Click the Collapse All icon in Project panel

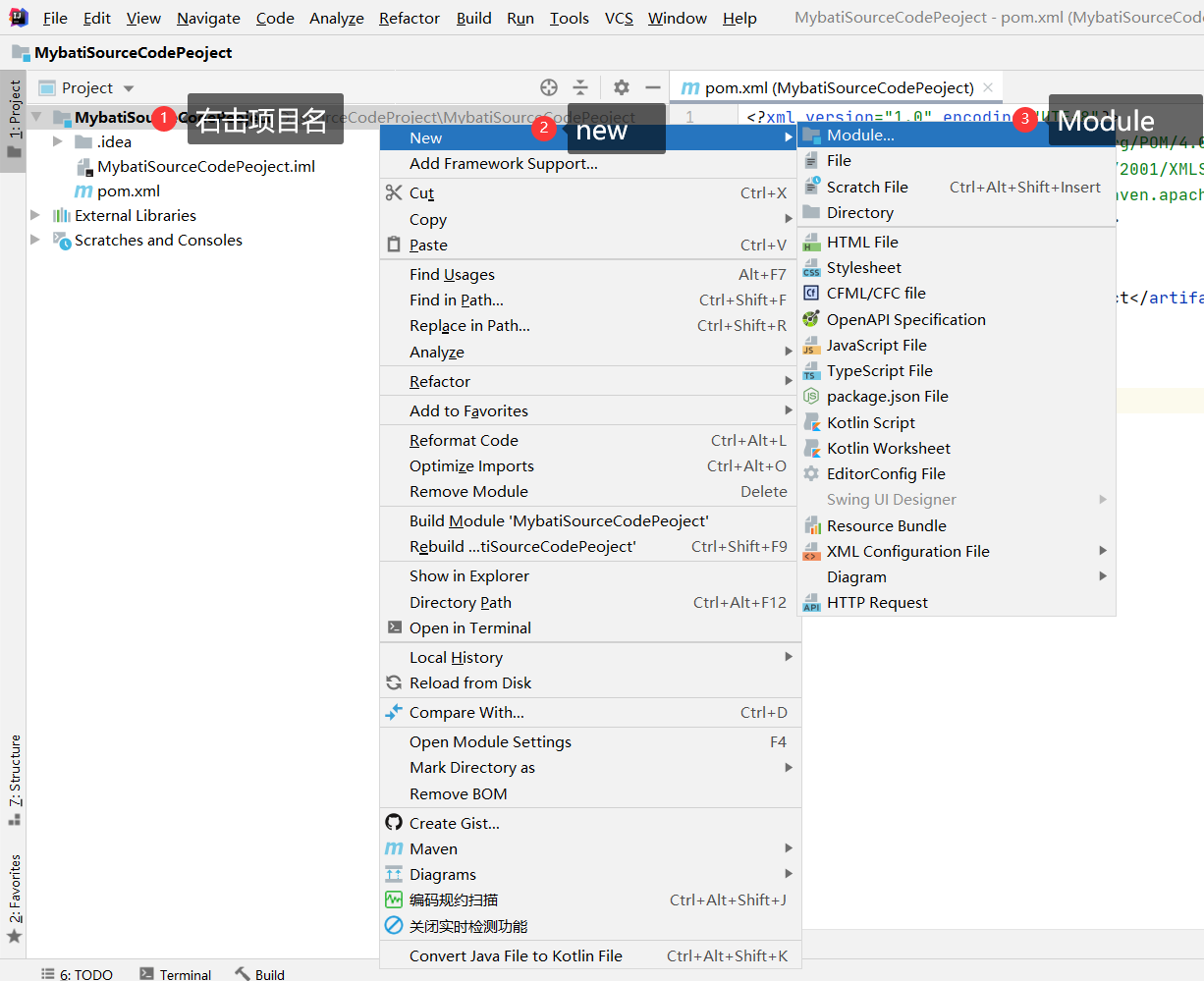(x=580, y=87)
